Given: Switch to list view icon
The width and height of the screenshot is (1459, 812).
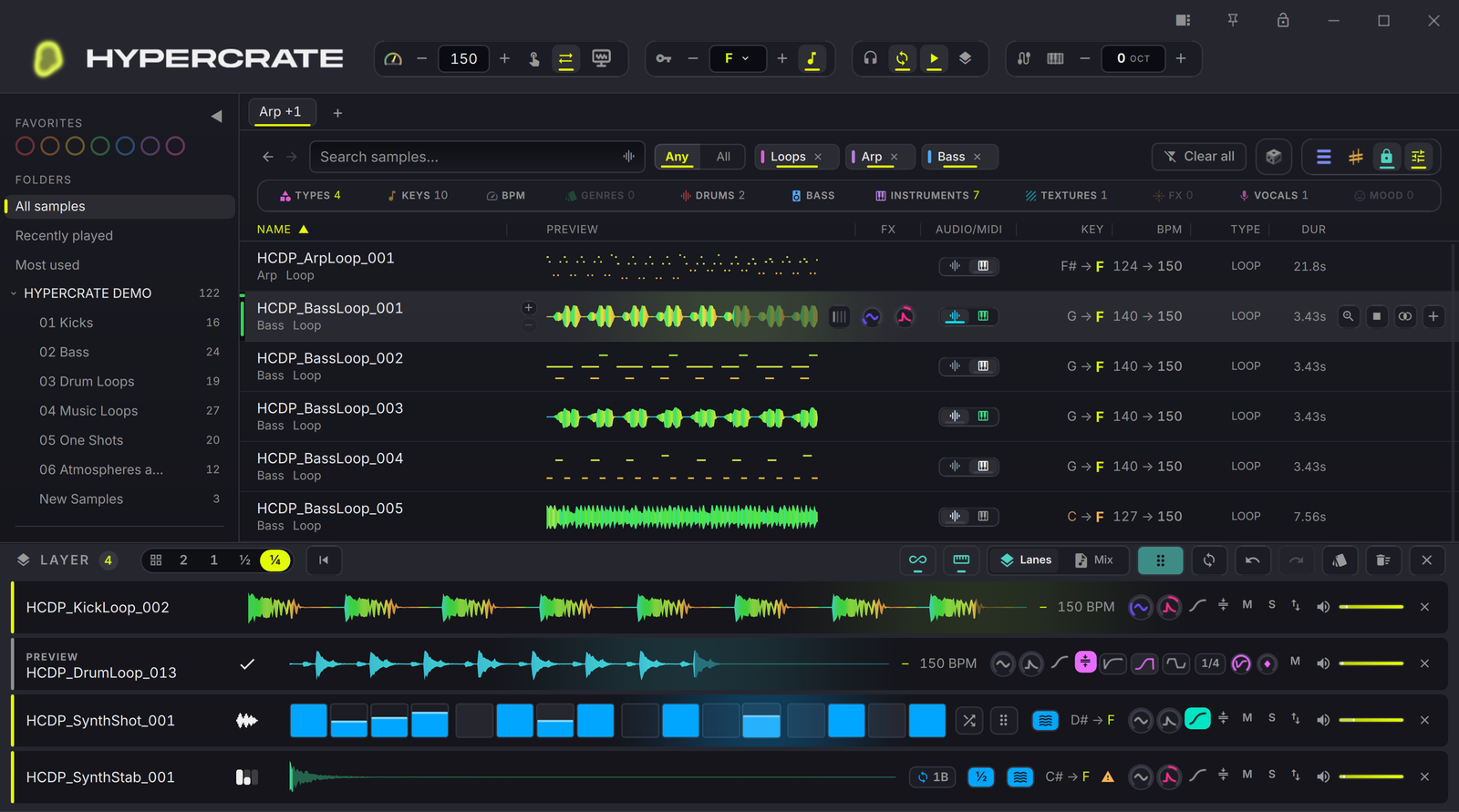Looking at the screenshot, I should click(x=1324, y=157).
